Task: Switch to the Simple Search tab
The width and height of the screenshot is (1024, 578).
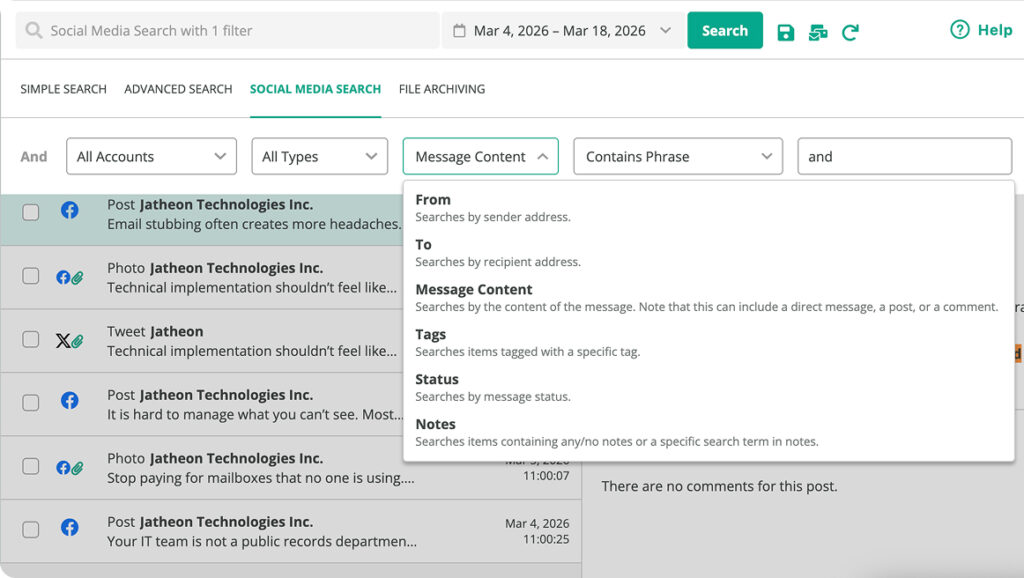Action: [63, 89]
